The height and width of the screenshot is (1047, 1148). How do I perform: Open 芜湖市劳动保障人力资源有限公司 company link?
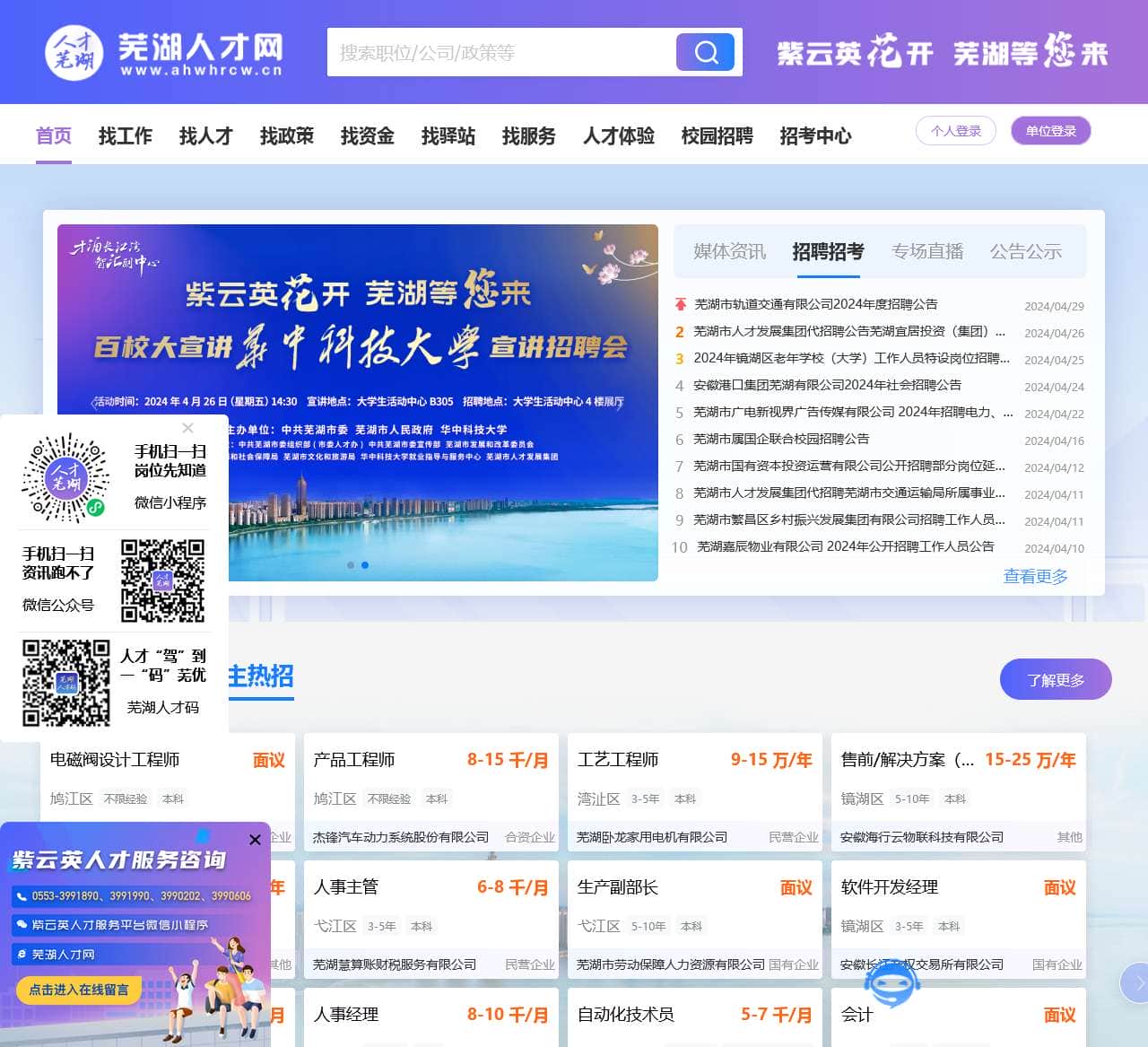[671, 964]
